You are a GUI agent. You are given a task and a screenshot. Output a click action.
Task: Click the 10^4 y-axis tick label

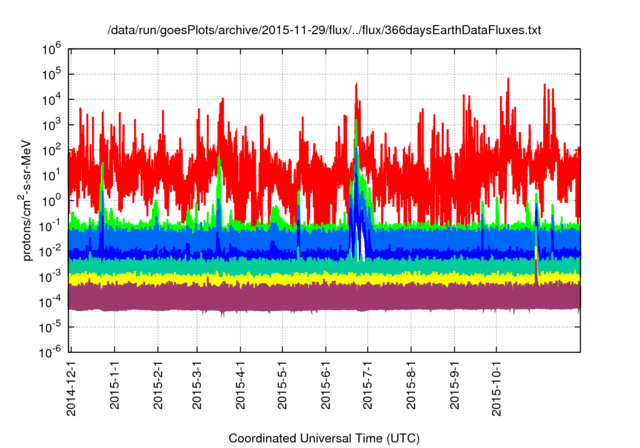point(51,100)
